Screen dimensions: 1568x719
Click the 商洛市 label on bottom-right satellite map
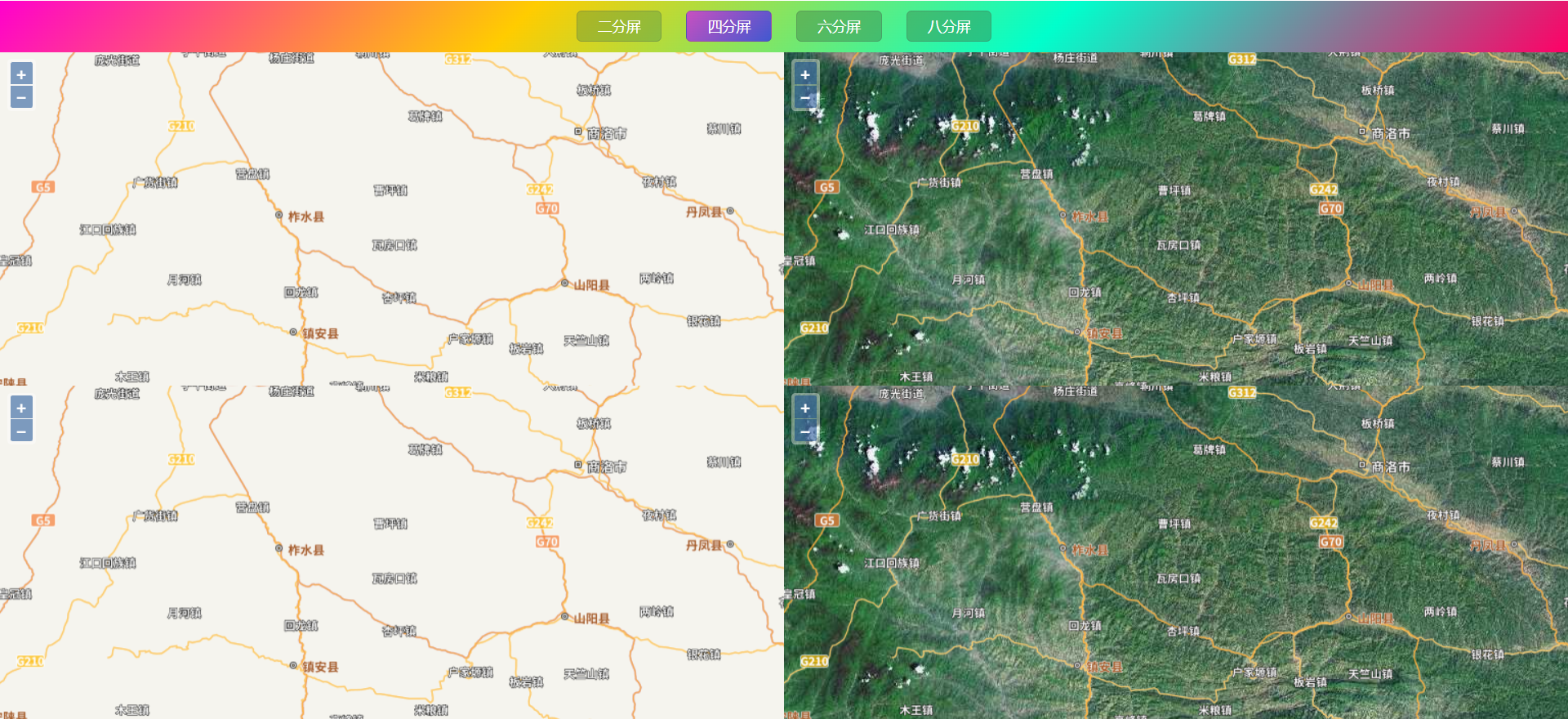tap(1391, 467)
